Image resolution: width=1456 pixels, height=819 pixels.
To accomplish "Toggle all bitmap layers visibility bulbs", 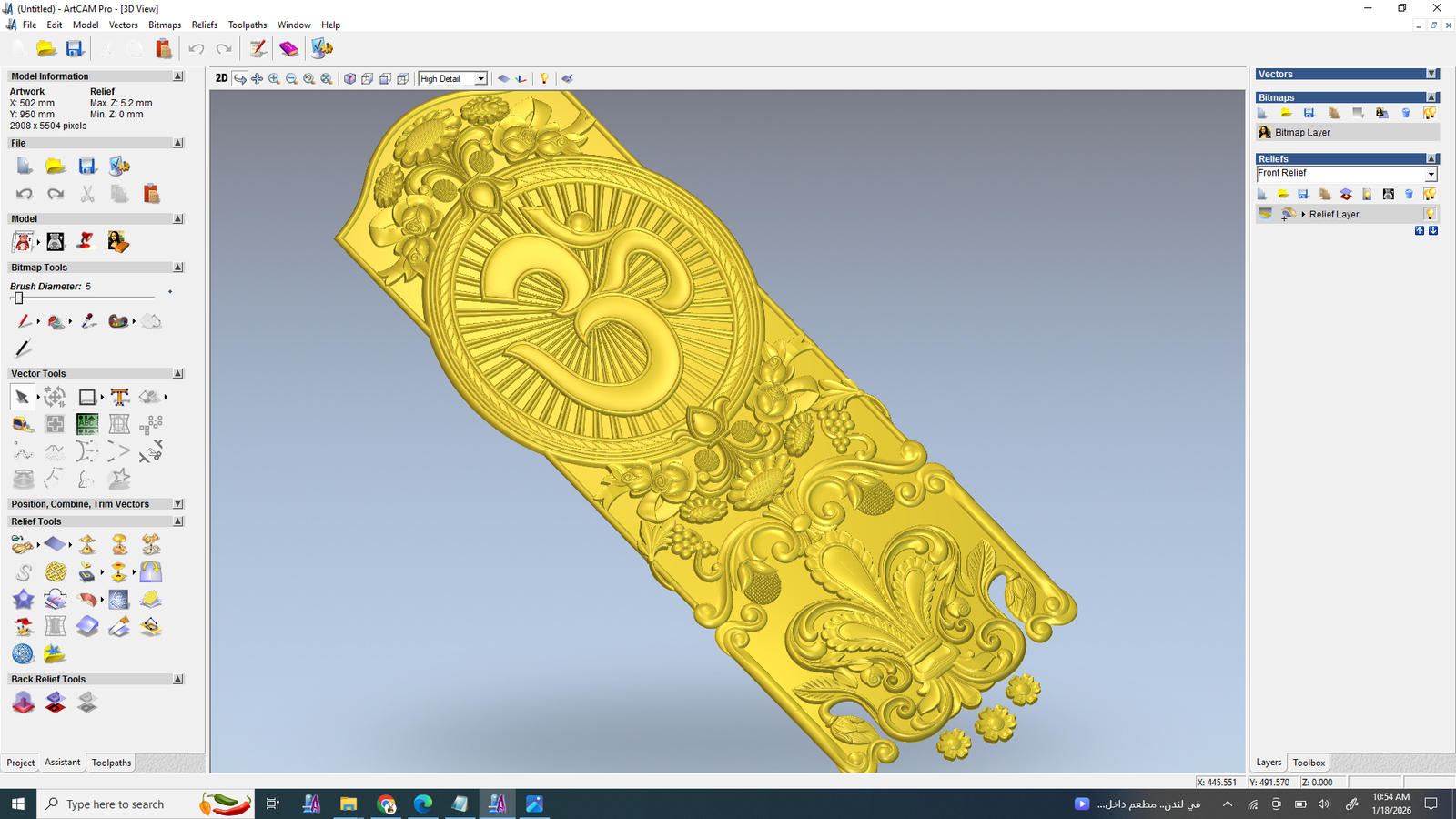I will pos(1430,113).
